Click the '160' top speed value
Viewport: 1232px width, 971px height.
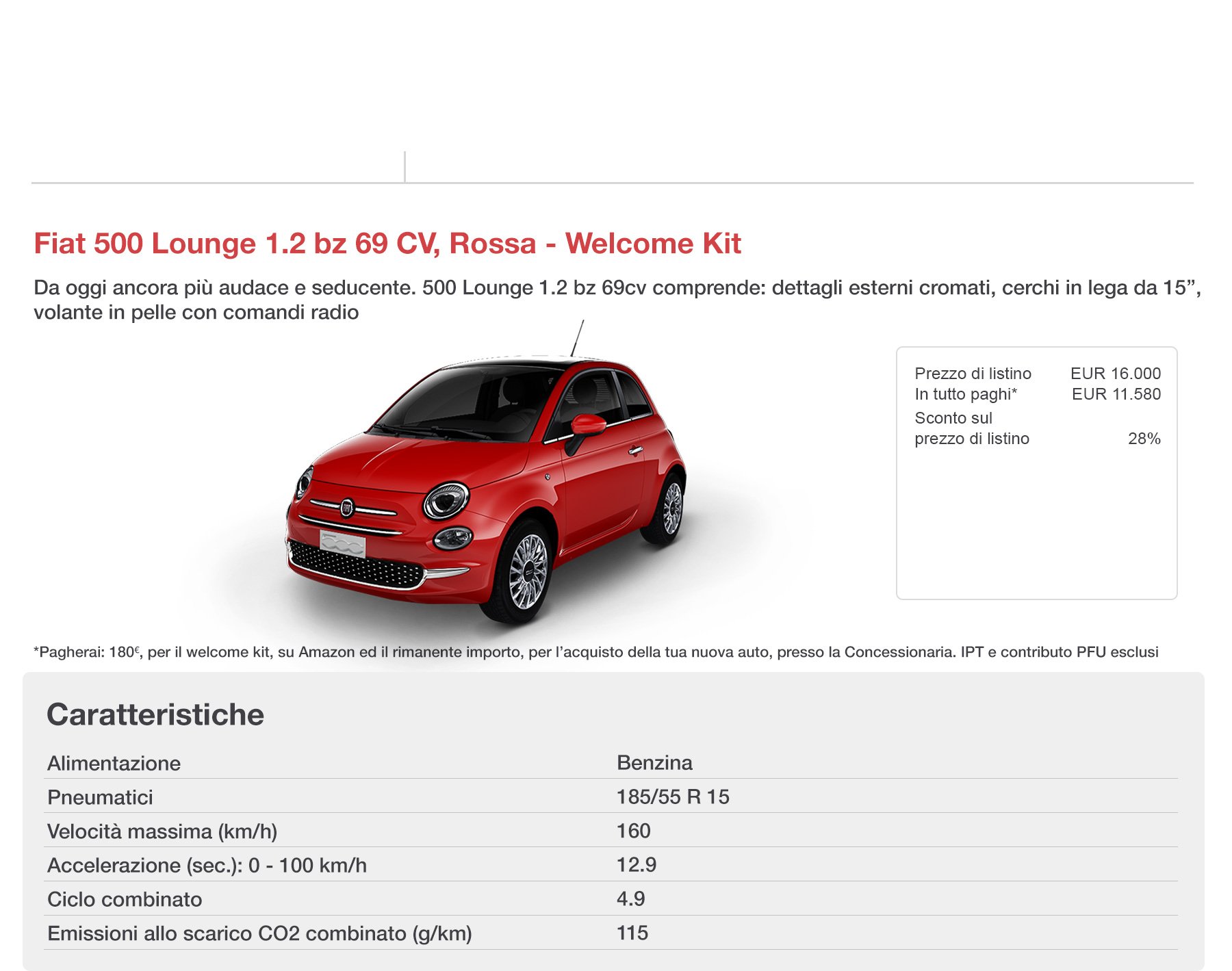(x=634, y=831)
